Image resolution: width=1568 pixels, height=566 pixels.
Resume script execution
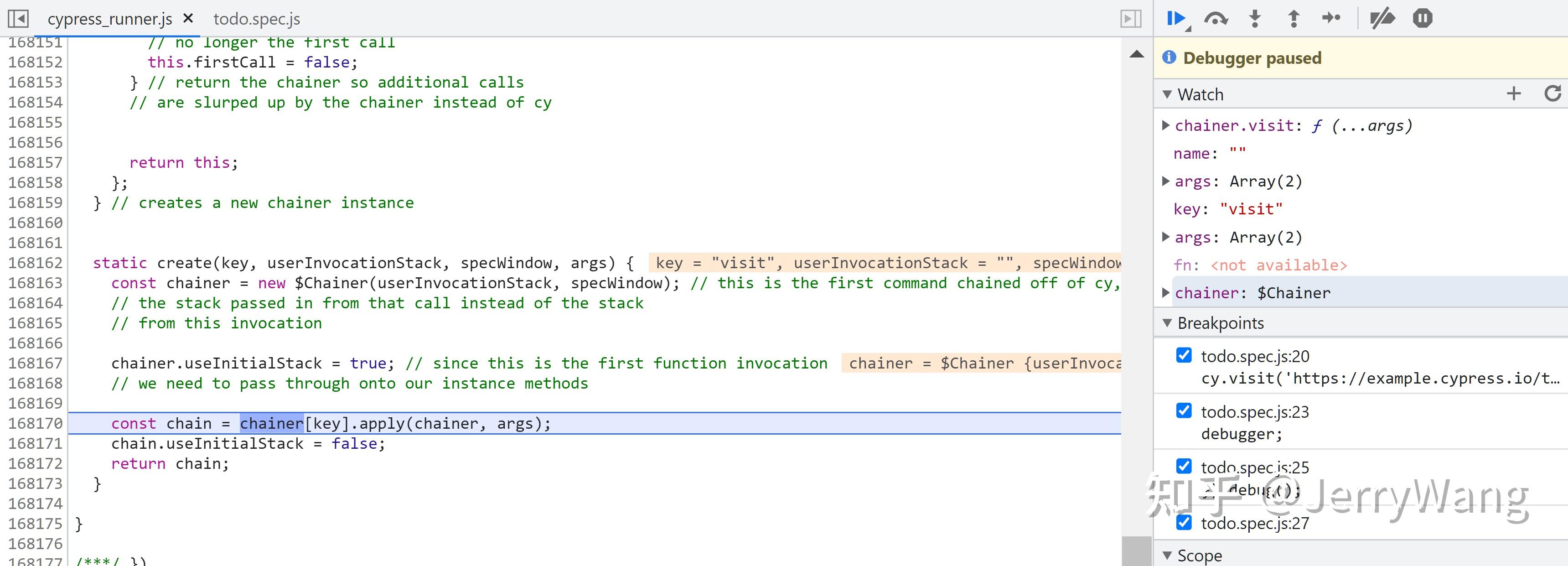[x=1177, y=18]
